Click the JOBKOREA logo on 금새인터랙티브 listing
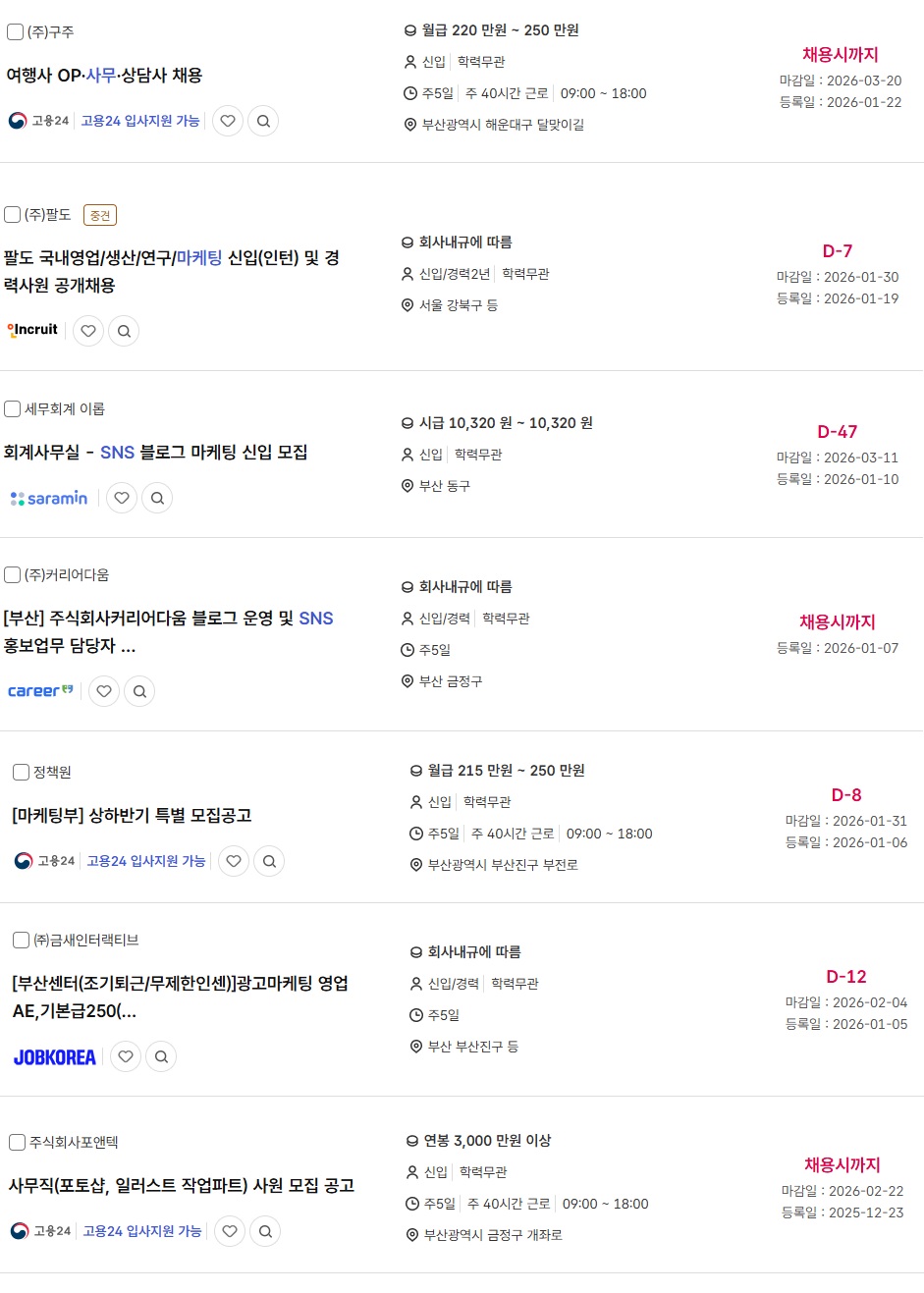 click(55, 1057)
